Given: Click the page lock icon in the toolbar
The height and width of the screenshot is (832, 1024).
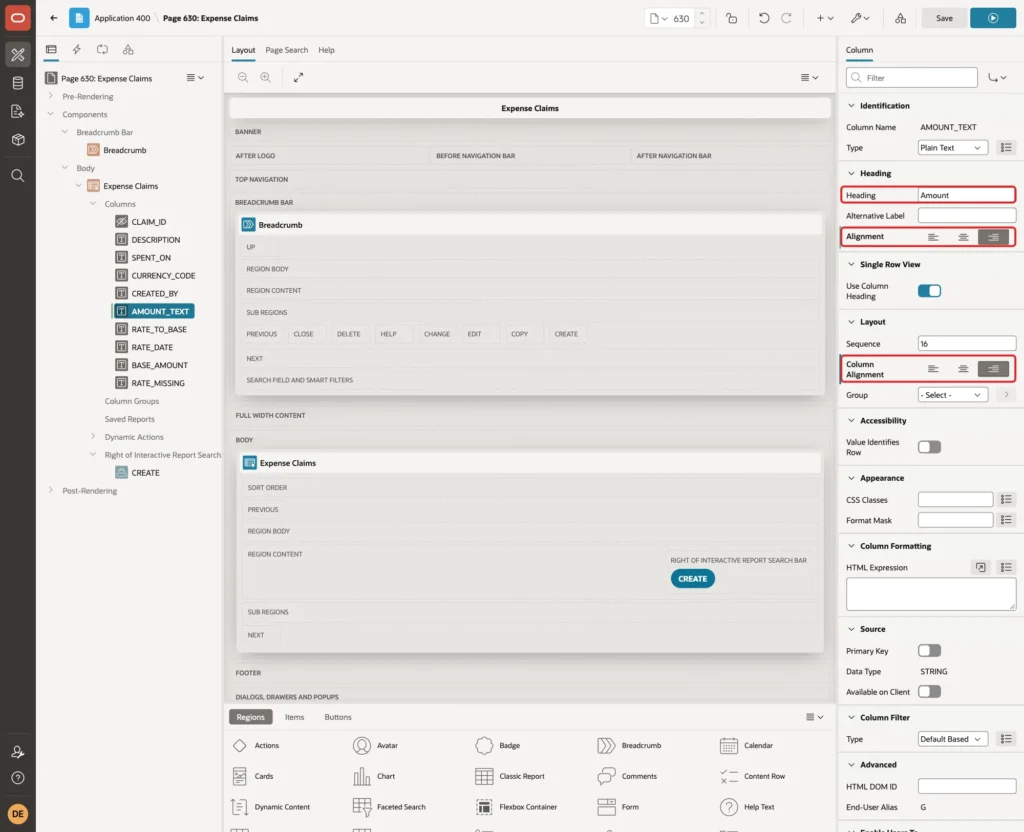Looking at the screenshot, I should pos(731,18).
